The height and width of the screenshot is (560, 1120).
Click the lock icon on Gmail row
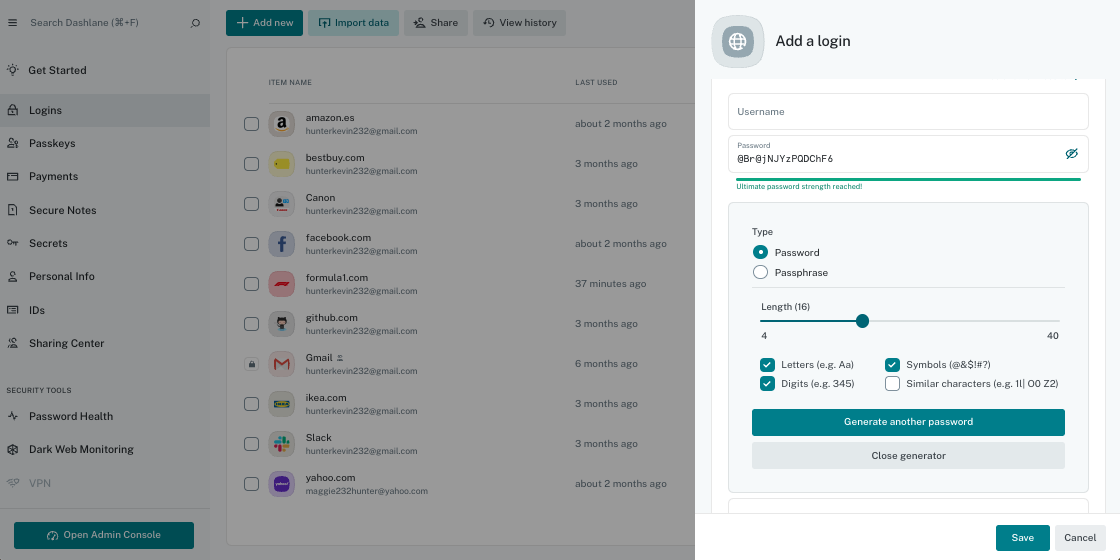[x=251, y=364]
